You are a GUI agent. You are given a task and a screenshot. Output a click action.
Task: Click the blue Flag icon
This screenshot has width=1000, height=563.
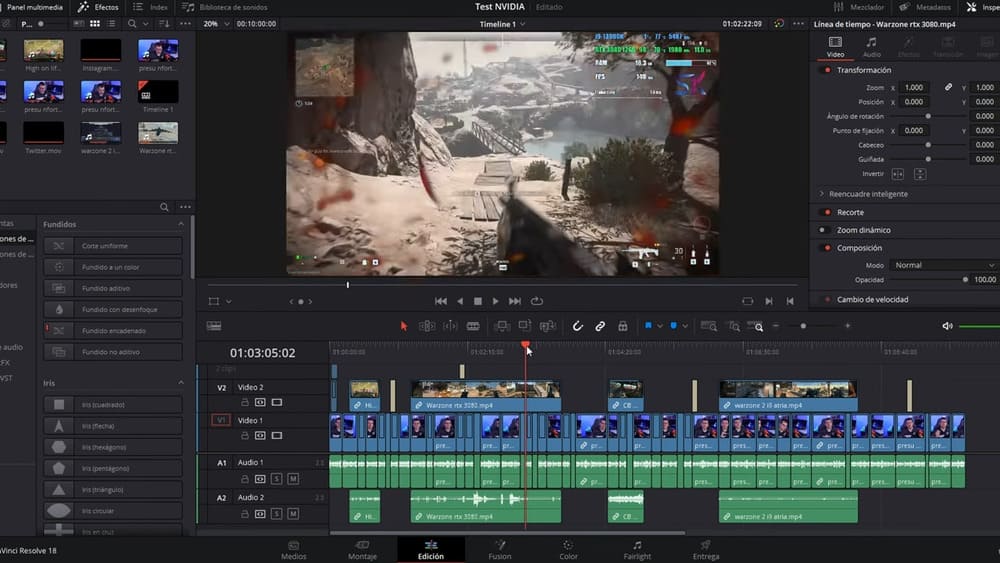(648, 326)
